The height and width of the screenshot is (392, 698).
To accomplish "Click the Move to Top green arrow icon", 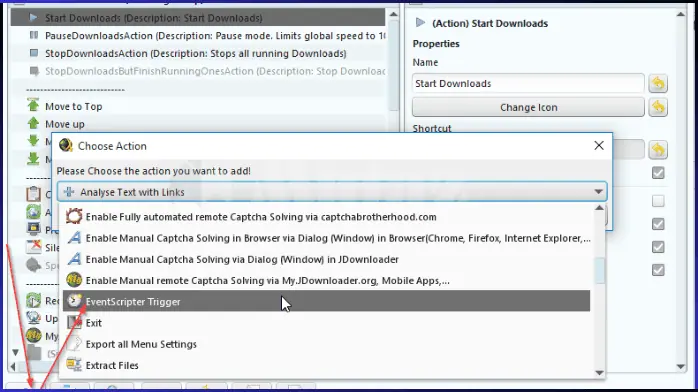I will tap(33, 105).
